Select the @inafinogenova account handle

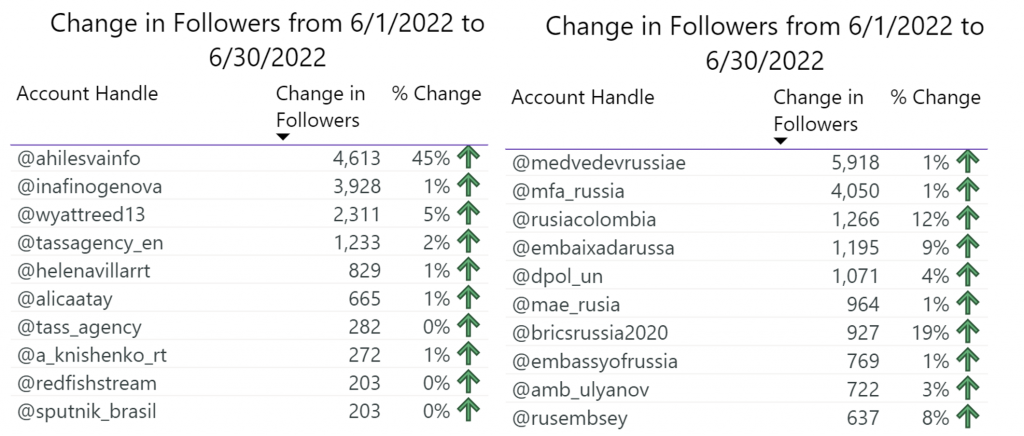point(89,187)
